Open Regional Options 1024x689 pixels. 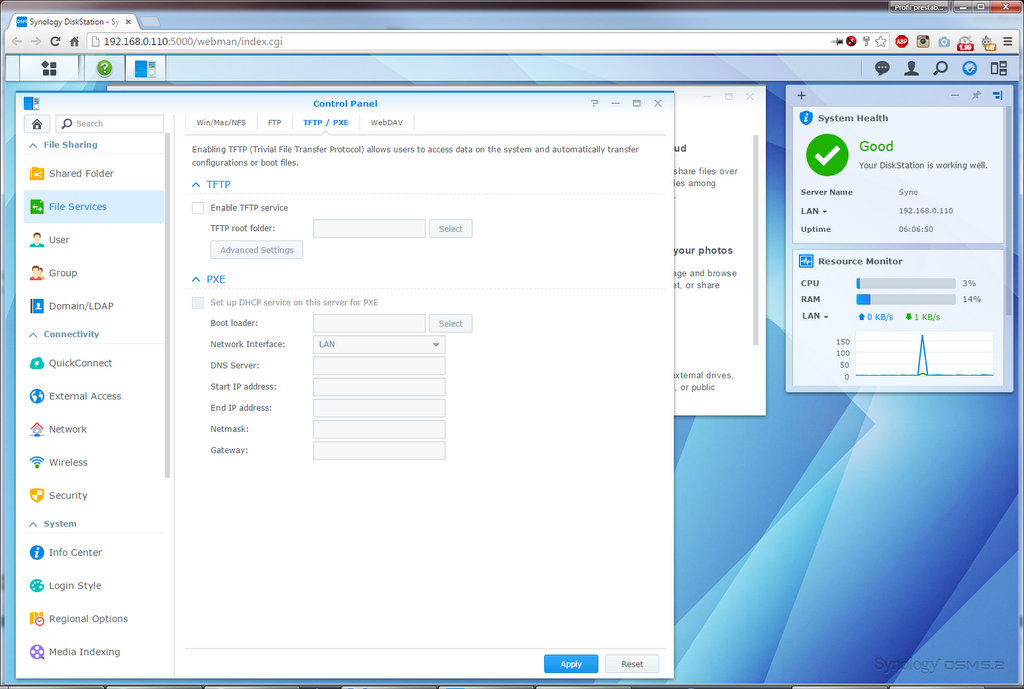(94, 618)
